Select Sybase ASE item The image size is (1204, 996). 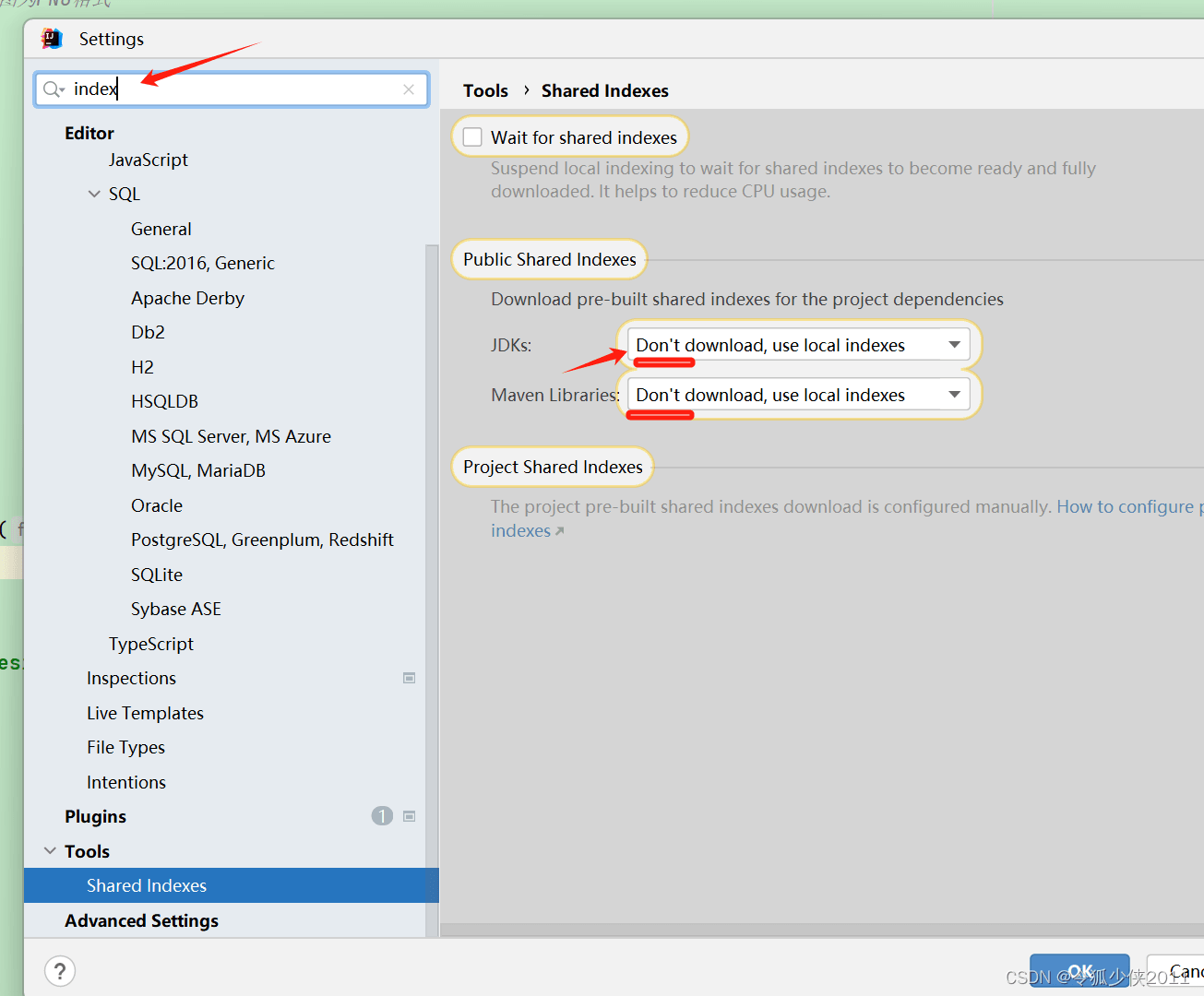(x=176, y=609)
